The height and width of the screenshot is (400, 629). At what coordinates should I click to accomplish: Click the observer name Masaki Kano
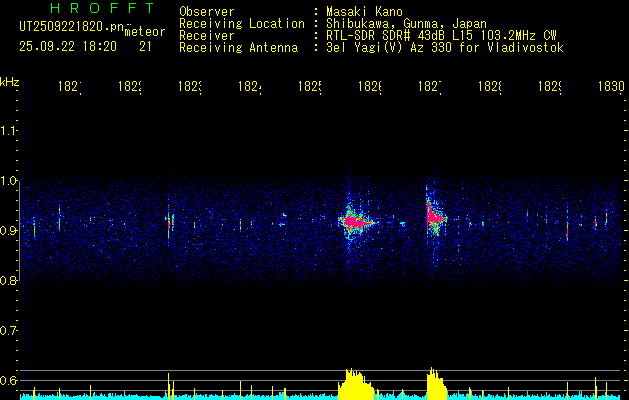364,12
